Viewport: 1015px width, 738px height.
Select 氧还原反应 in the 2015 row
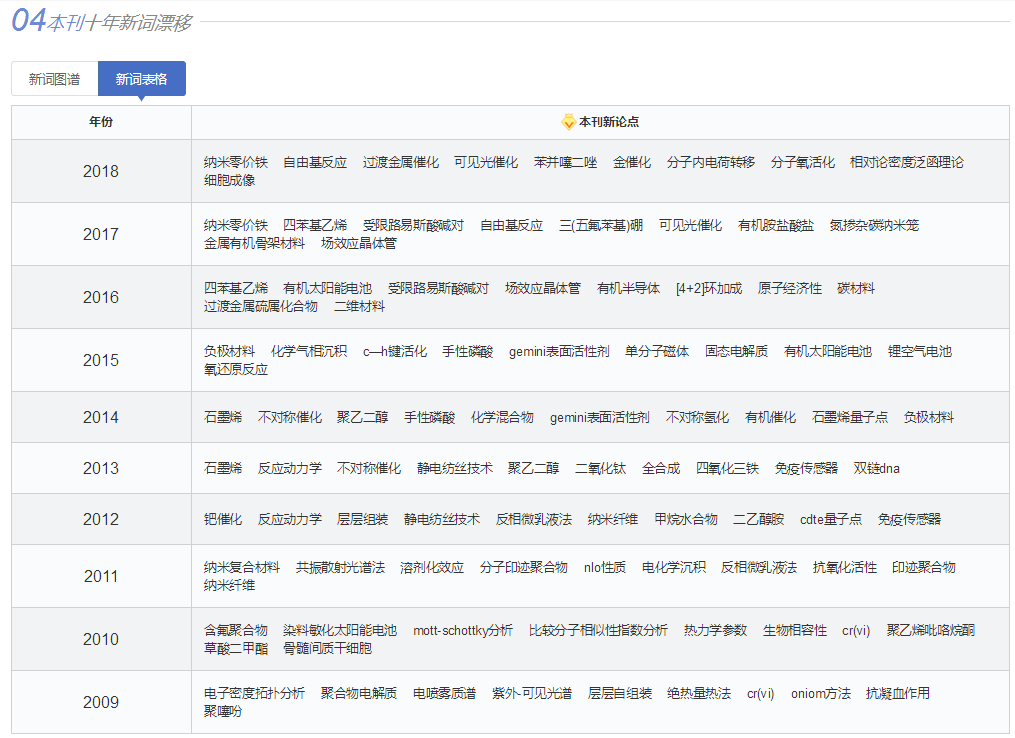tap(235, 369)
